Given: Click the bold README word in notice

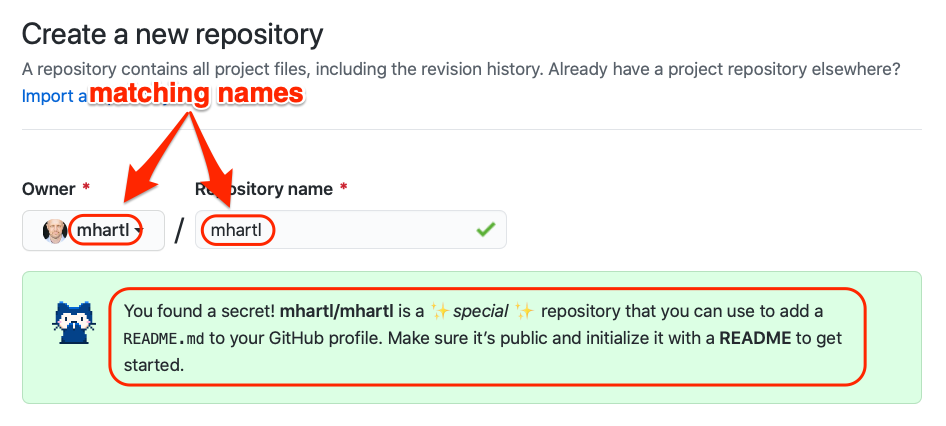Looking at the screenshot, I should tap(755, 338).
